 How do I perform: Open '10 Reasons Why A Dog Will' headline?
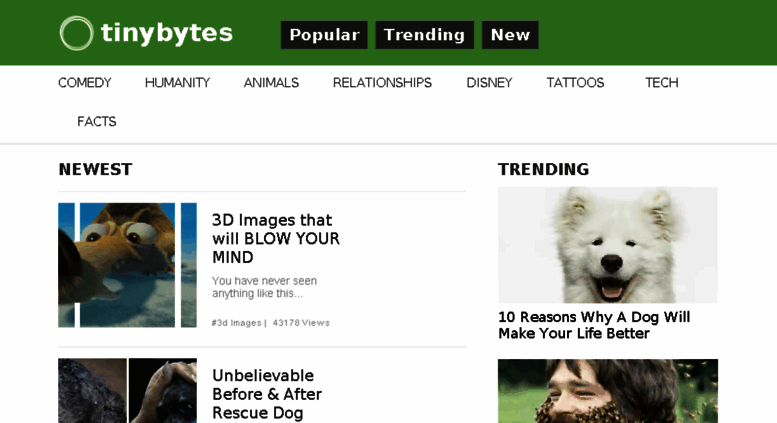pos(594,325)
